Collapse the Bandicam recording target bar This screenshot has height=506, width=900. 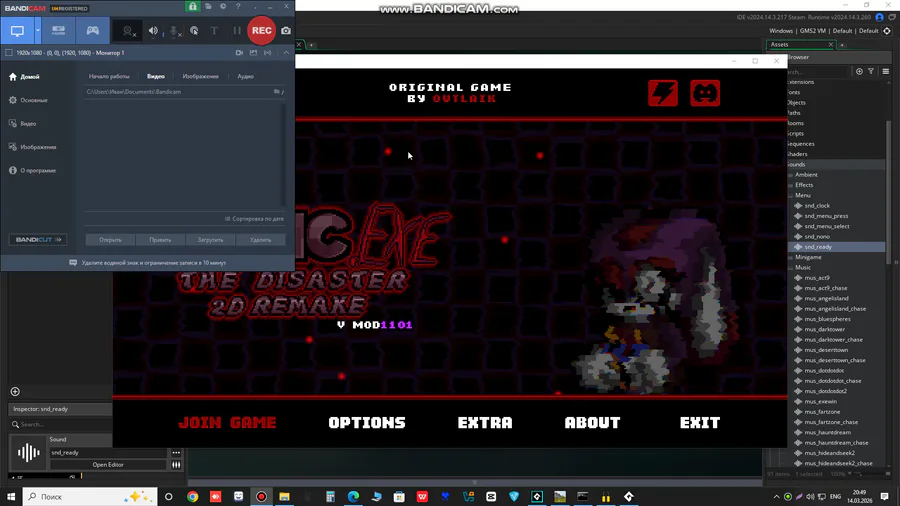[x=286, y=53]
